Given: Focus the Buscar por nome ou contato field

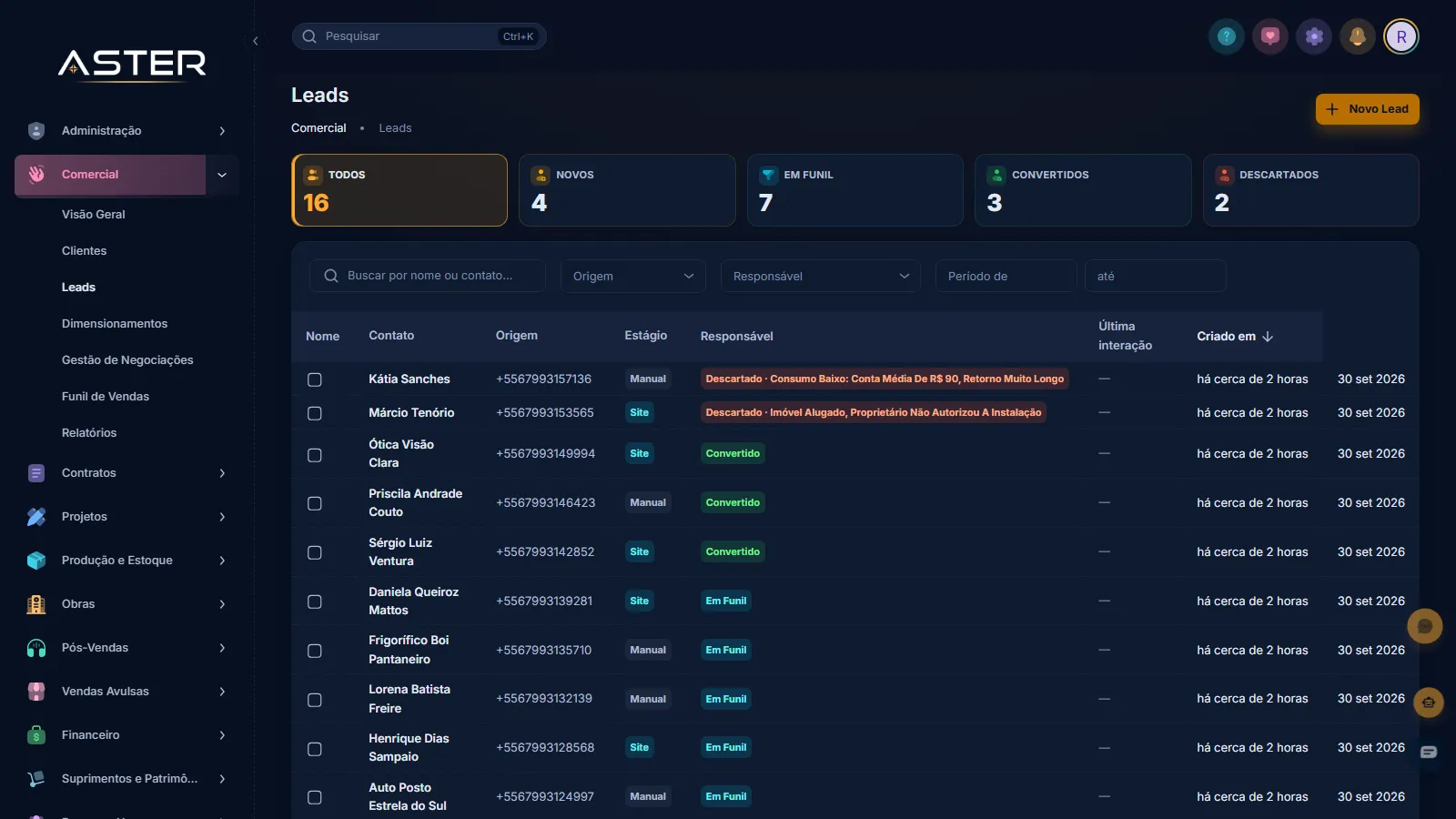Looking at the screenshot, I should (x=428, y=276).
